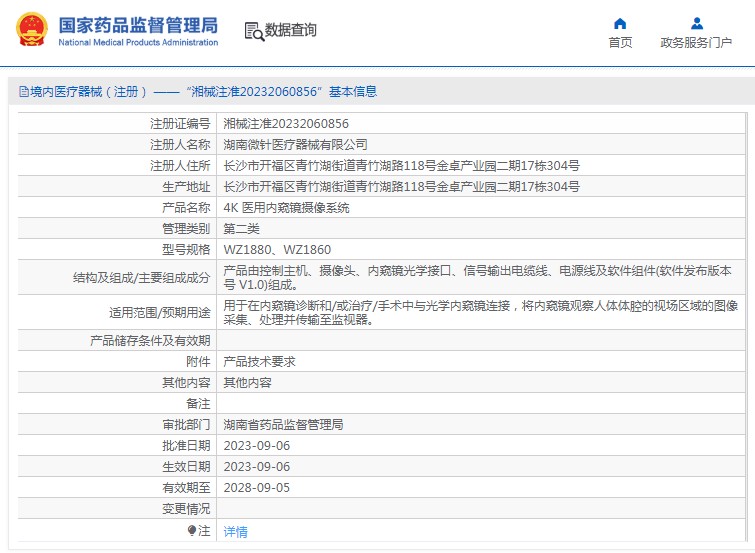Select effective date in 生效日期 row
Screen dimensions: 755x553
pos(257,467)
